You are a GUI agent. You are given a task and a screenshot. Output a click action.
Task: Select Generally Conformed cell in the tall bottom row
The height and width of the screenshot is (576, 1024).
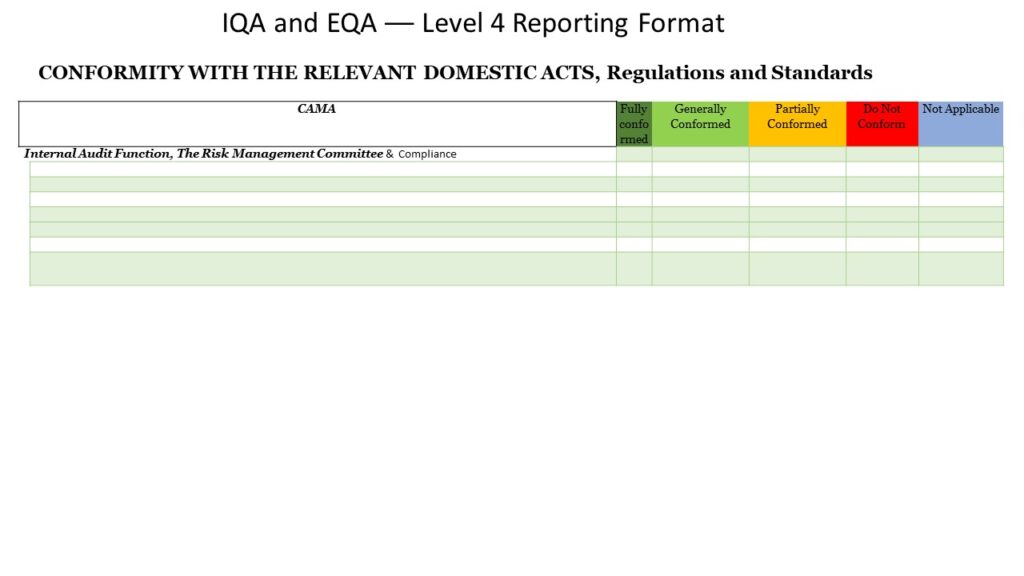click(x=700, y=268)
